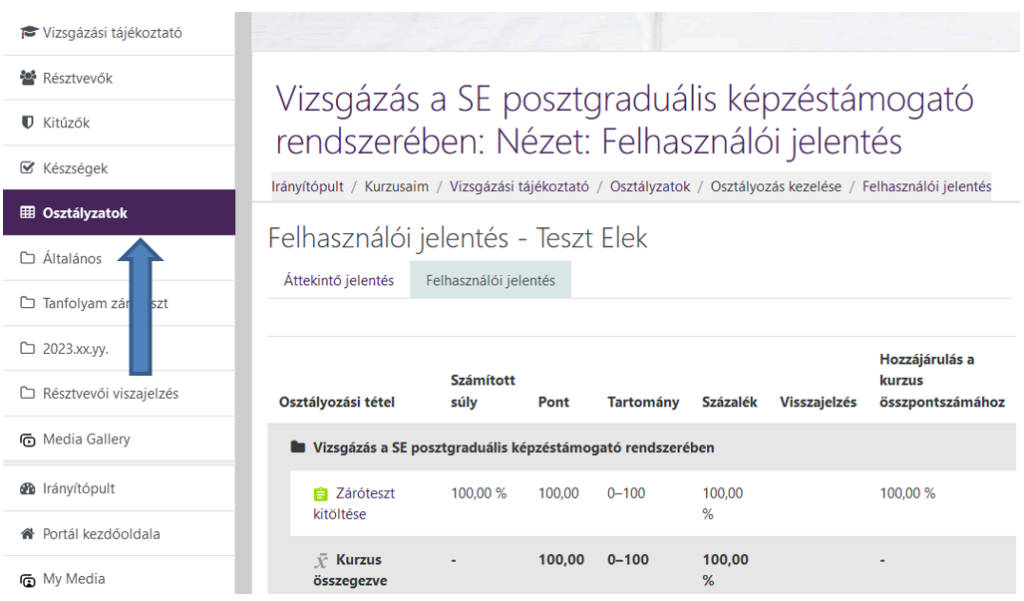Click the Irányítópult dashboard icon
The image size is (1024, 601).
point(27,488)
